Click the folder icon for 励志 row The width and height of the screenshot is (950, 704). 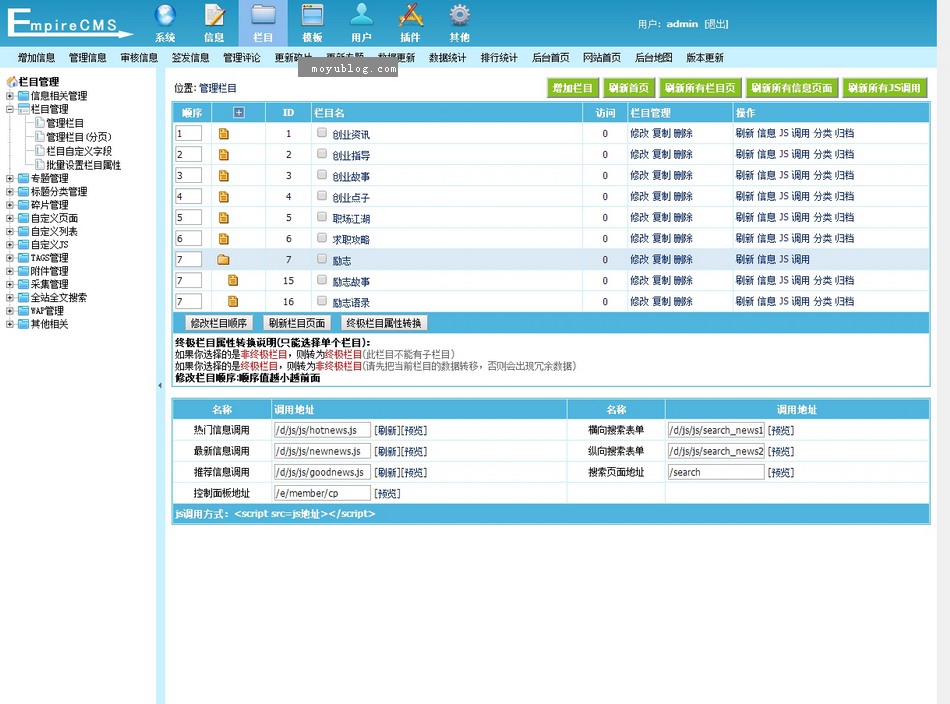point(223,260)
